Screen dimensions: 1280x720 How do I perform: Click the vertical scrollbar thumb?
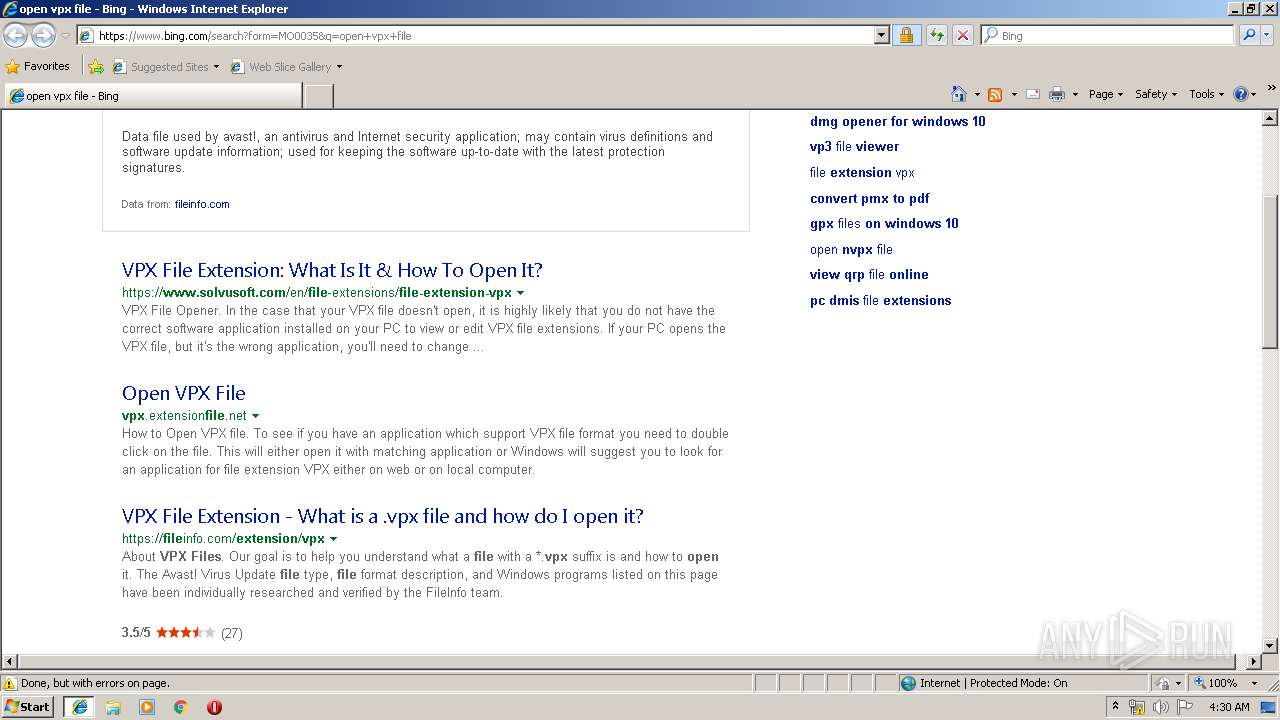pos(1270,272)
